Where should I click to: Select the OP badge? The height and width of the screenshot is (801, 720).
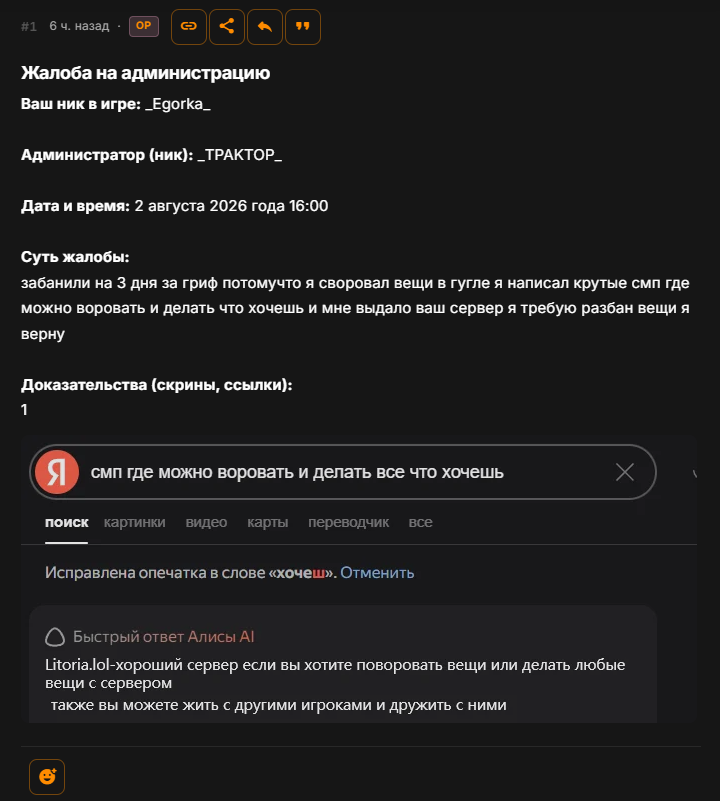pos(144,26)
